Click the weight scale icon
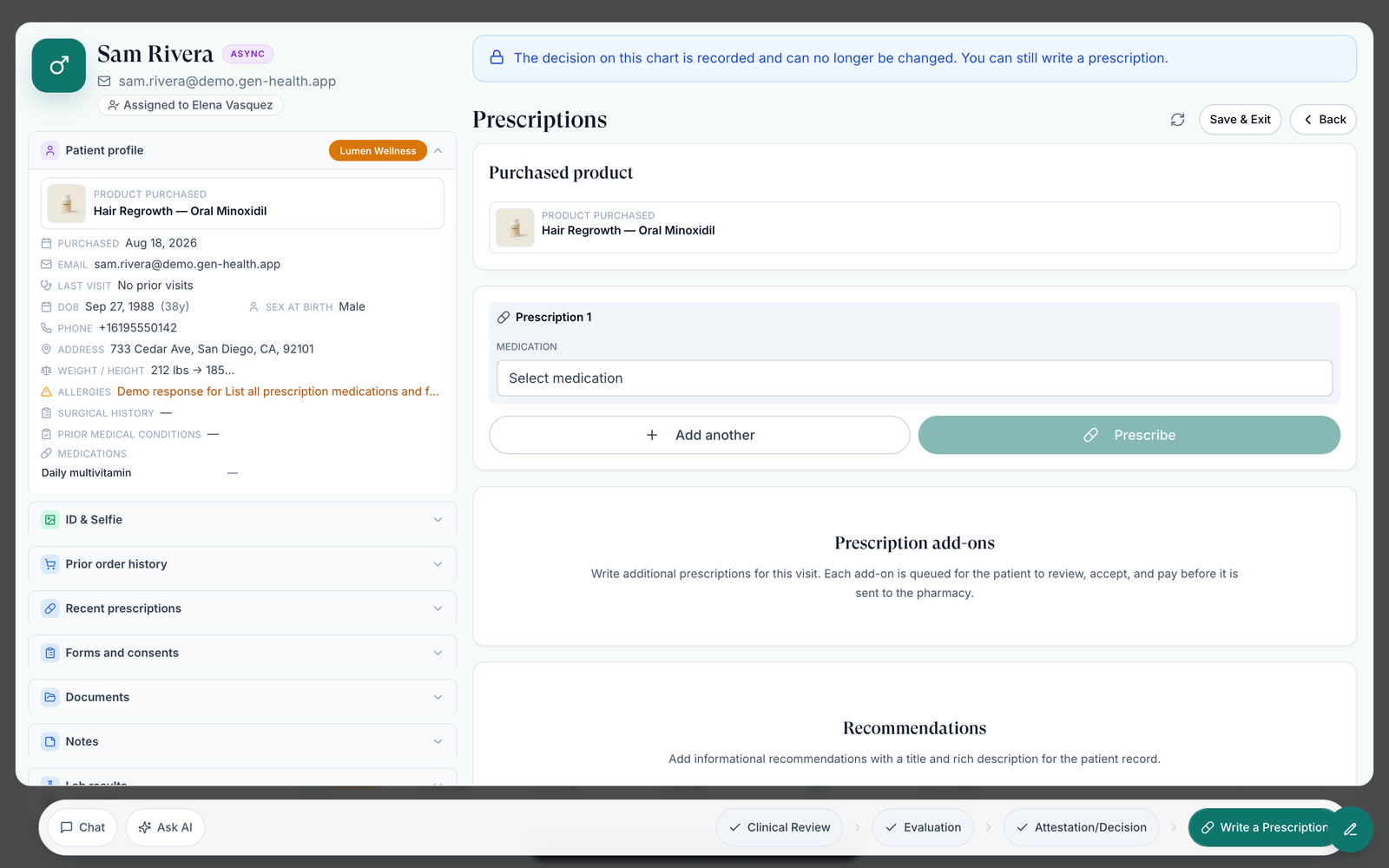Screen dimensions: 1389x868 click(47, 371)
